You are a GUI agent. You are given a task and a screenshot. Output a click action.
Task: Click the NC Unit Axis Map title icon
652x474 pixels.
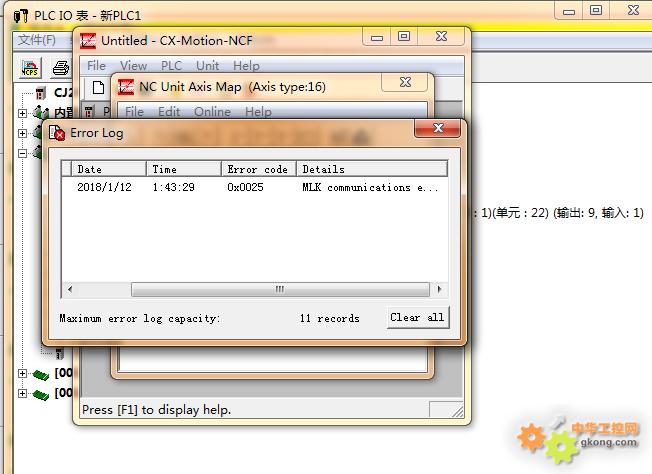coord(126,87)
